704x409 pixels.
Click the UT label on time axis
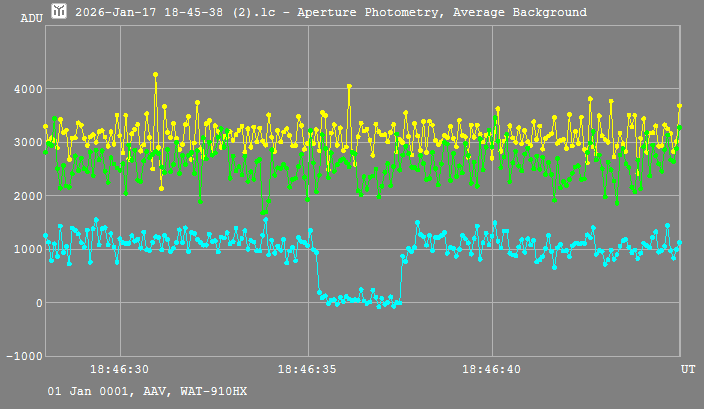688,370
